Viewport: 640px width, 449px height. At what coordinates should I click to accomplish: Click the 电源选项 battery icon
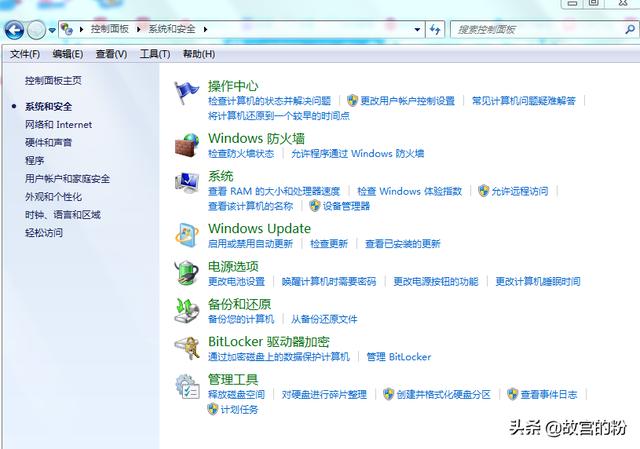coord(188,272)
